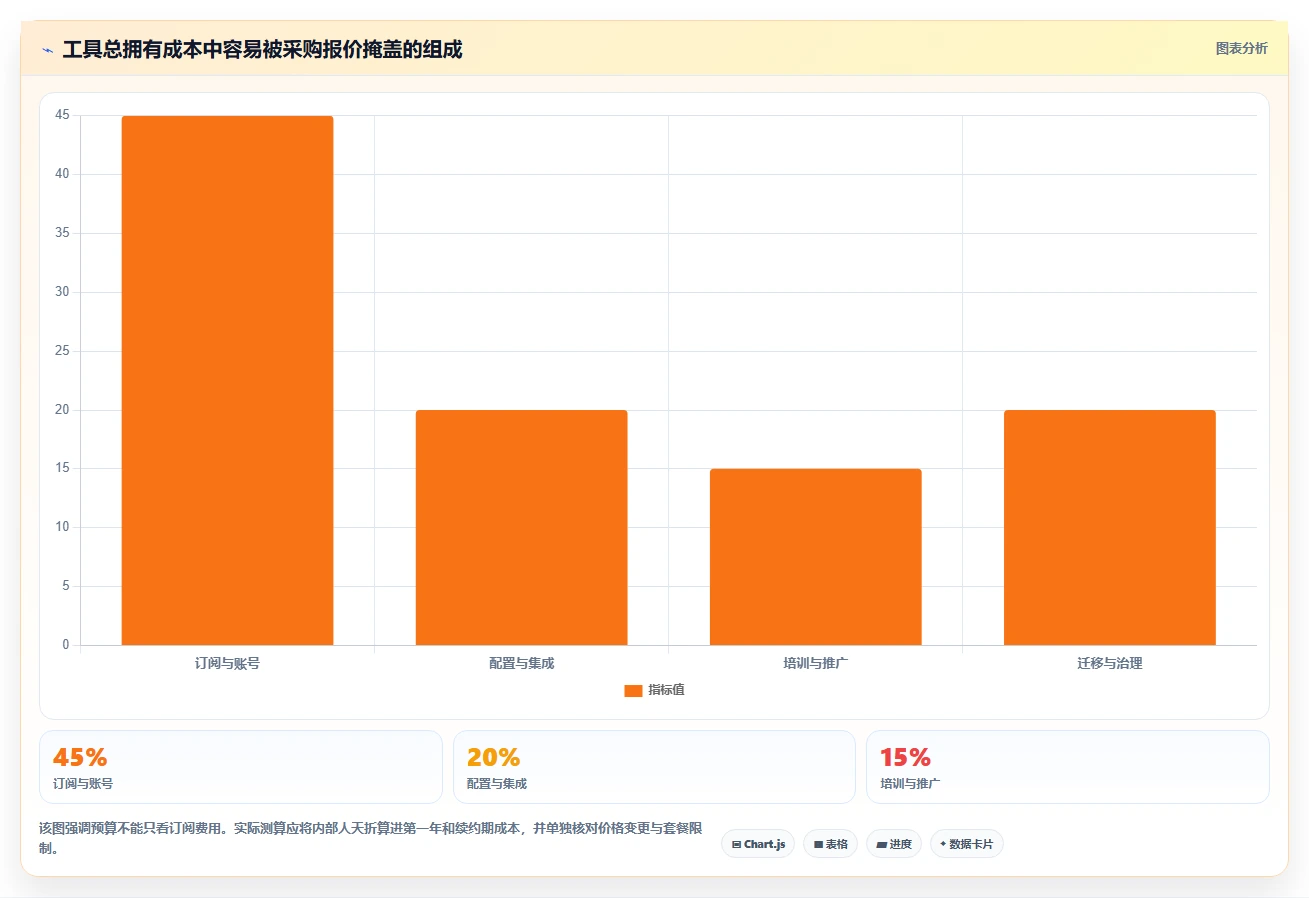
Task: Toggle the 指标值 legend color swatch
Action: 633,690
